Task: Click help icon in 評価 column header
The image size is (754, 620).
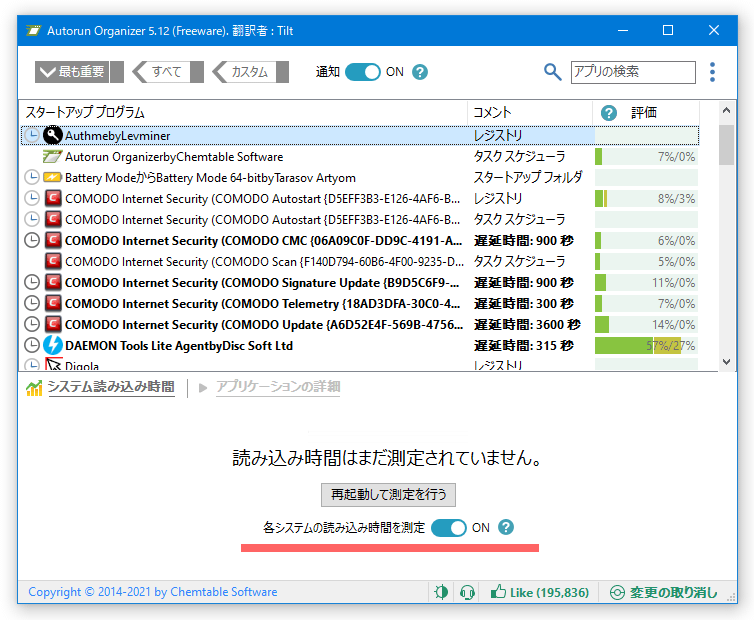Action: pyautogui.click(x=608, y=113)
